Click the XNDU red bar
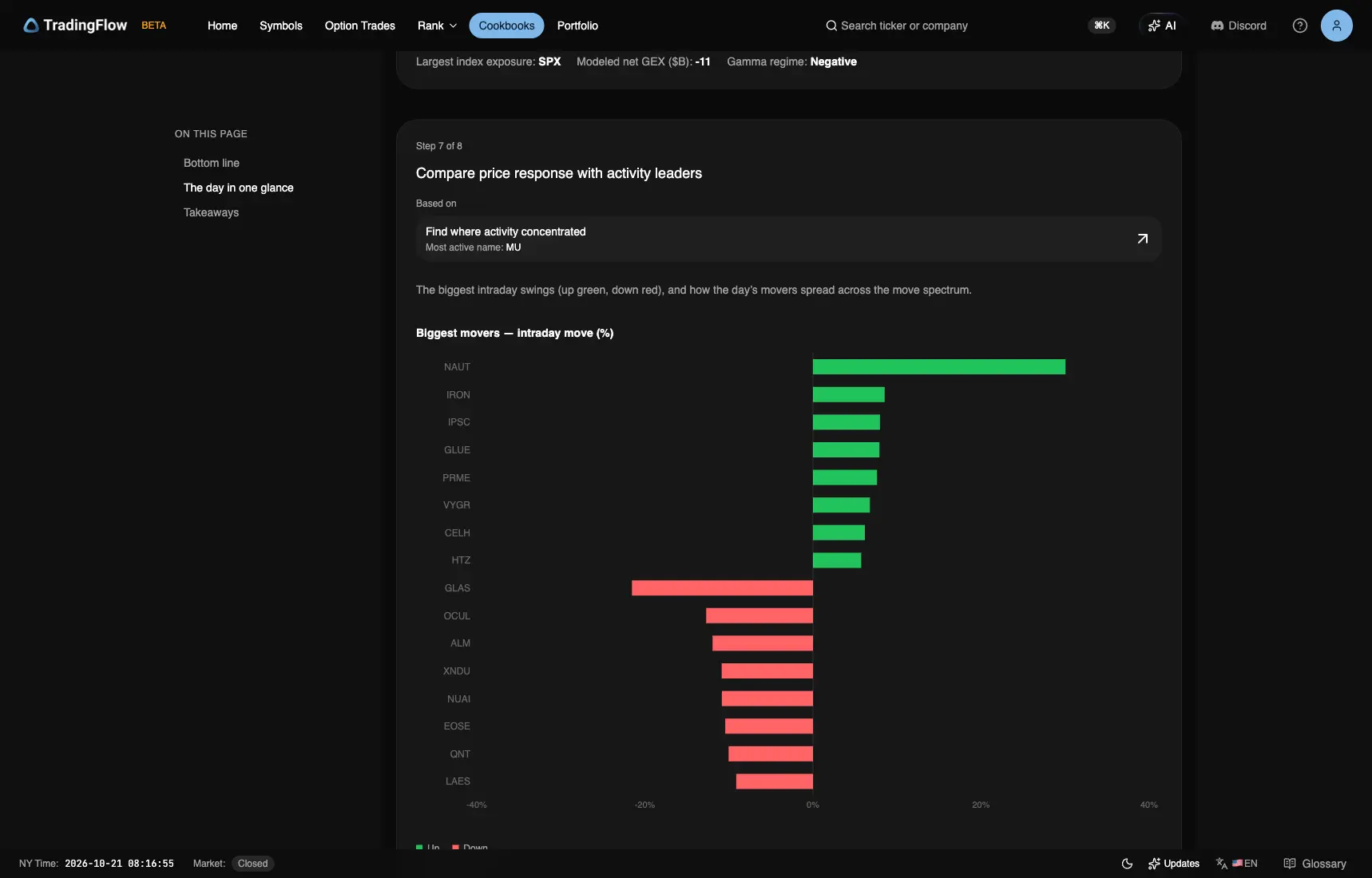 (767, 671)
